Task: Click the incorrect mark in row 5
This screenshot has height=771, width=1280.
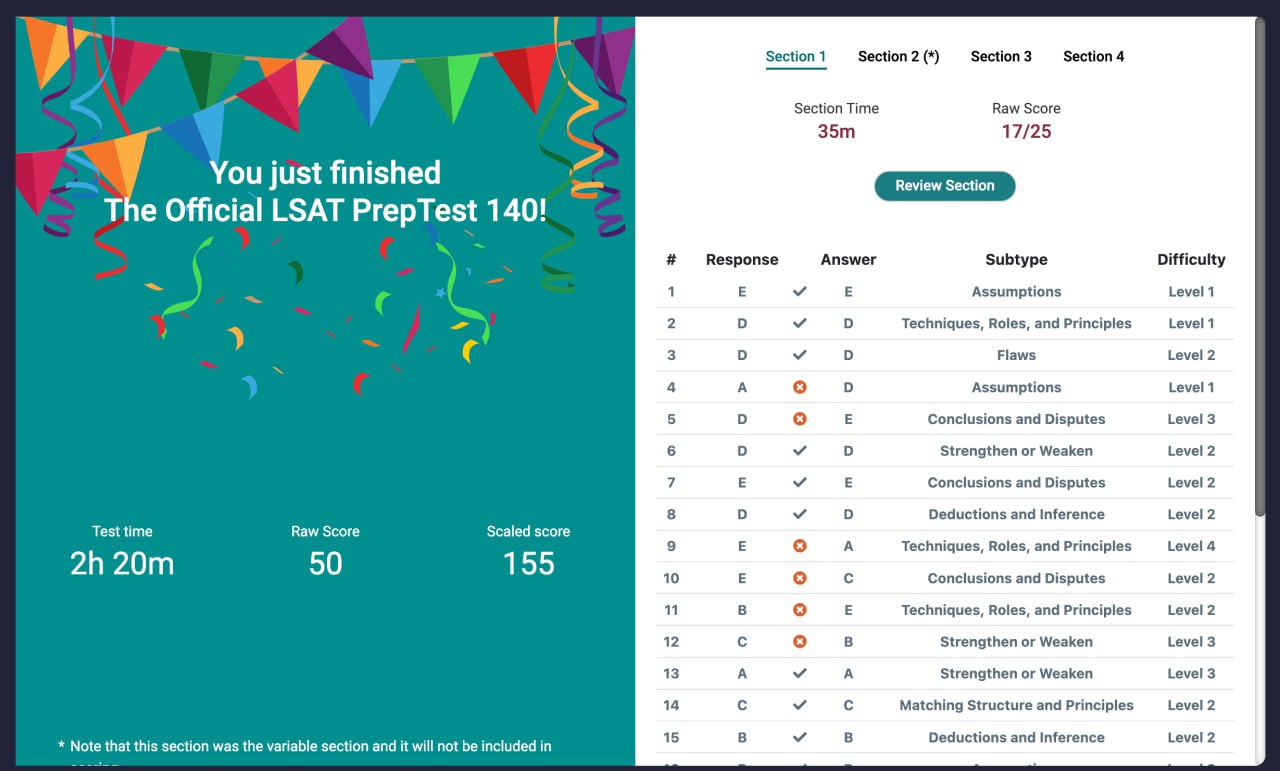Action: coord(799,419)
